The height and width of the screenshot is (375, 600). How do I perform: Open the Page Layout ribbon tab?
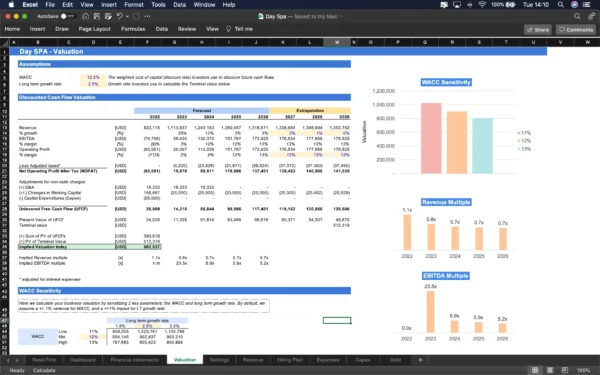point(95,29)
